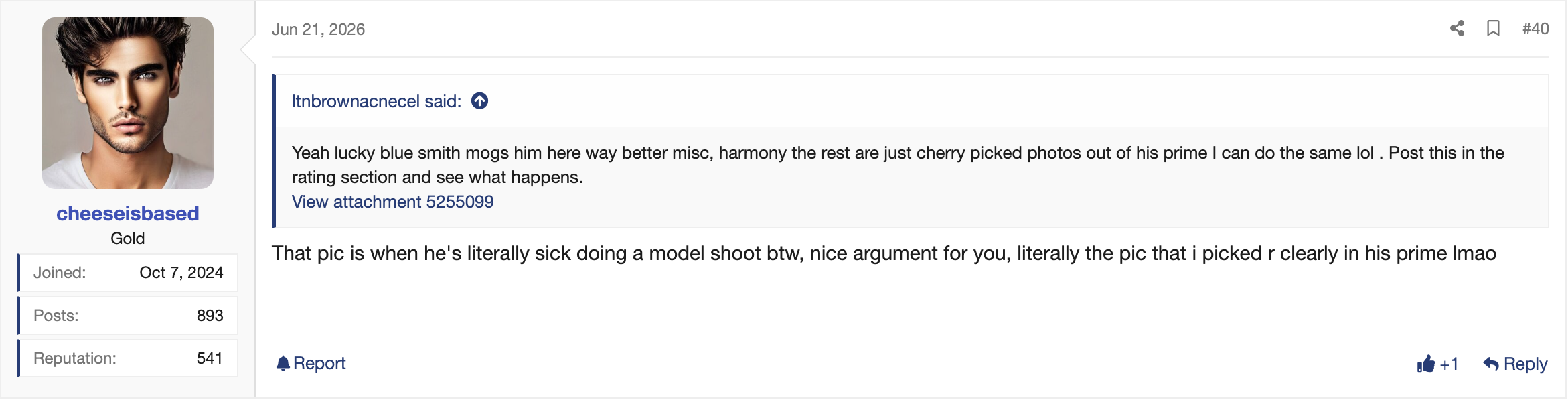Click the Reputation value 541
Screen dimensions: 1568x402
coord(210,358)
